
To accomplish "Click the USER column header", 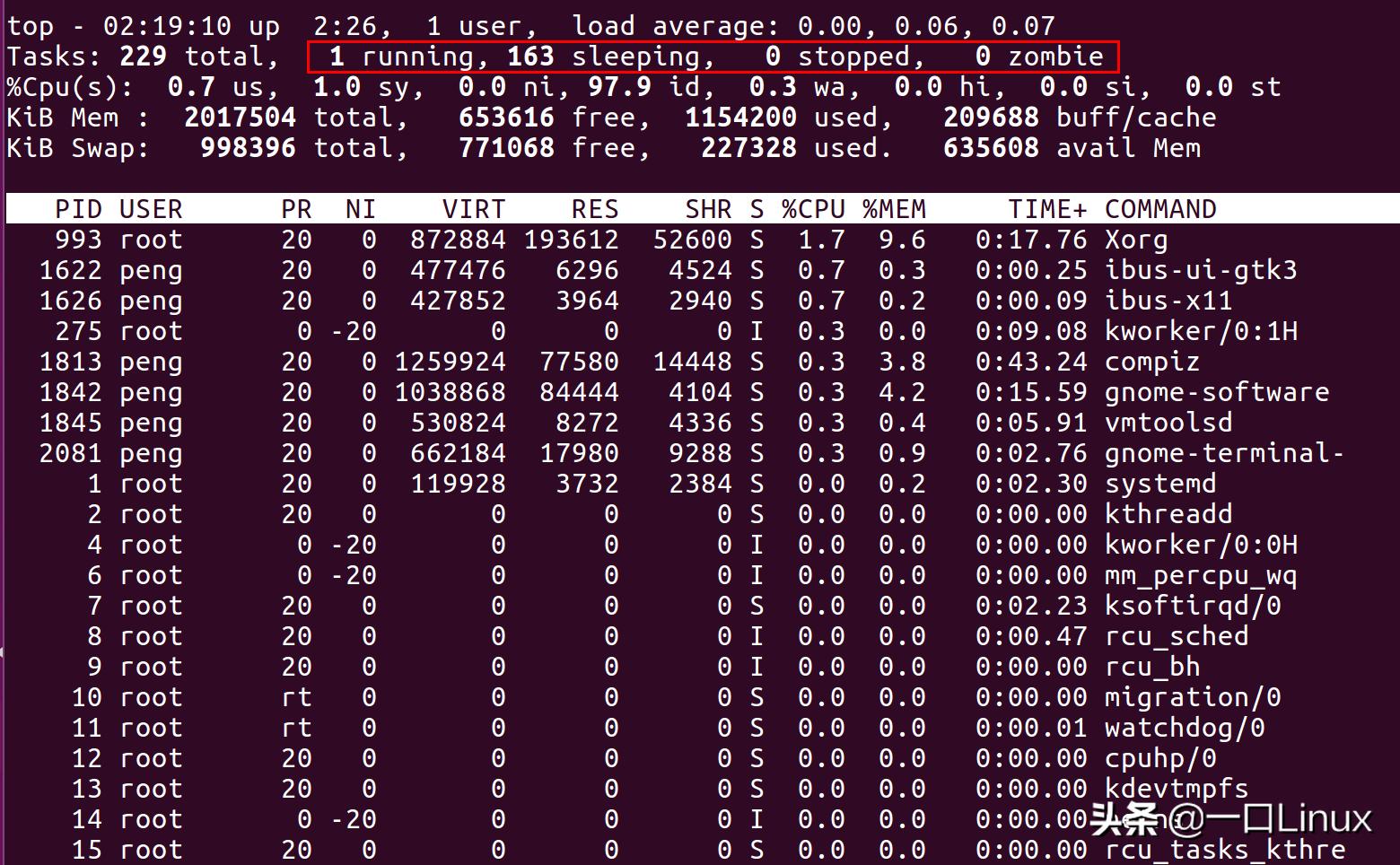I will click(151, 209).
